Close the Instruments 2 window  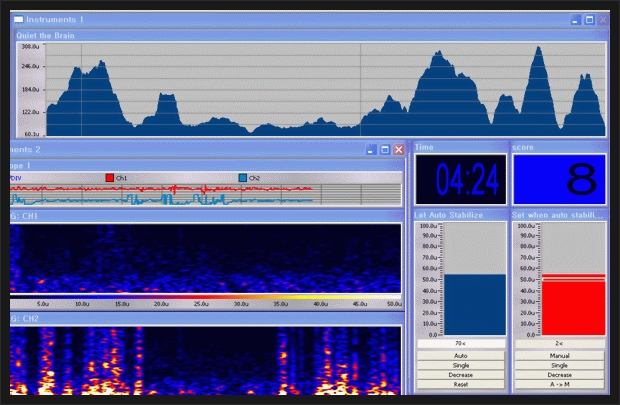click(399, 150)
